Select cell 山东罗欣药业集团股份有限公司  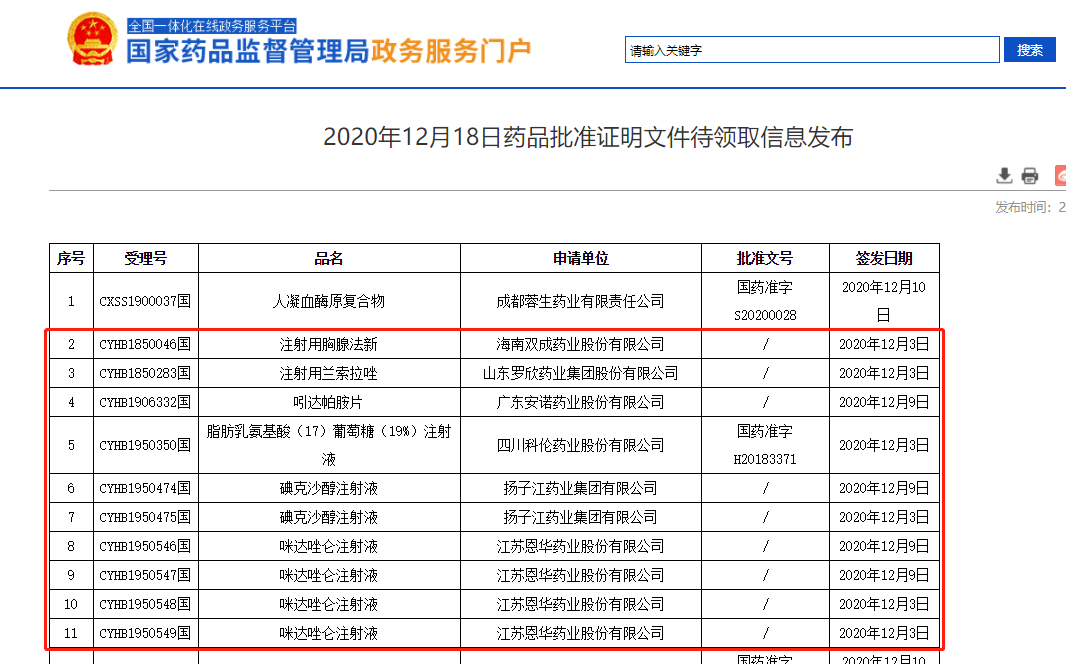coord(581,373)
